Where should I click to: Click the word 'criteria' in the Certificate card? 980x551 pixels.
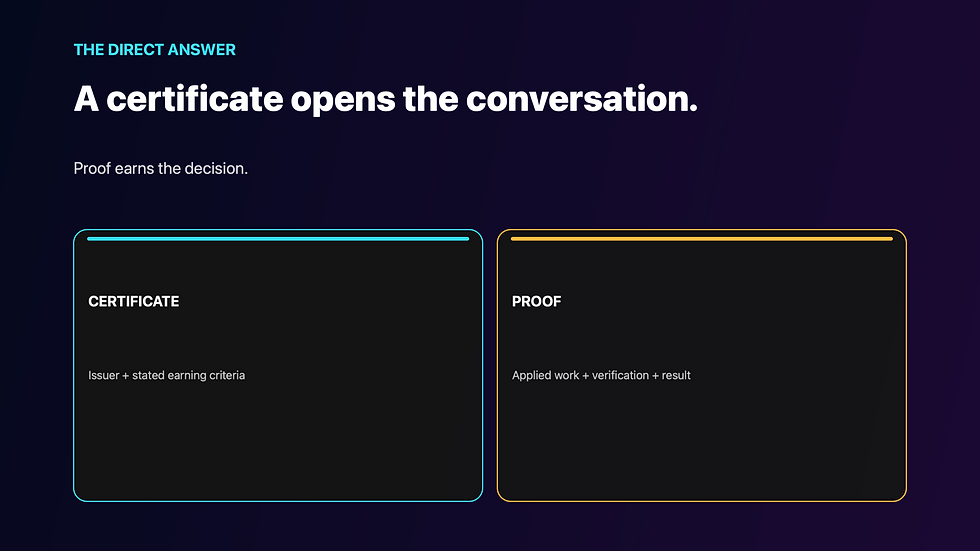pos(227,375)
